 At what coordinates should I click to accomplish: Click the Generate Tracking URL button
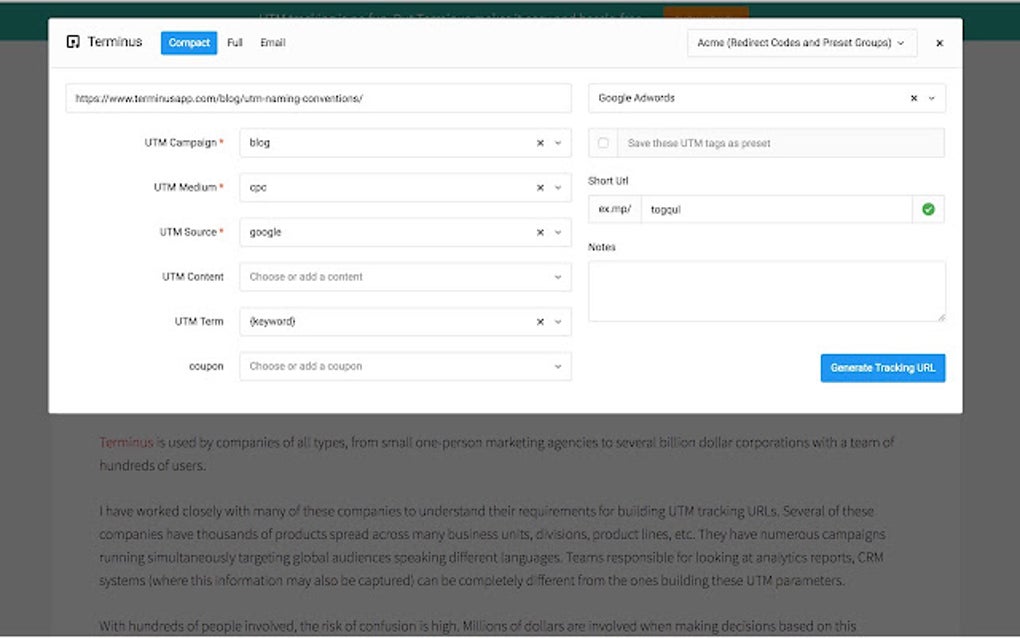tap(882, 367)
